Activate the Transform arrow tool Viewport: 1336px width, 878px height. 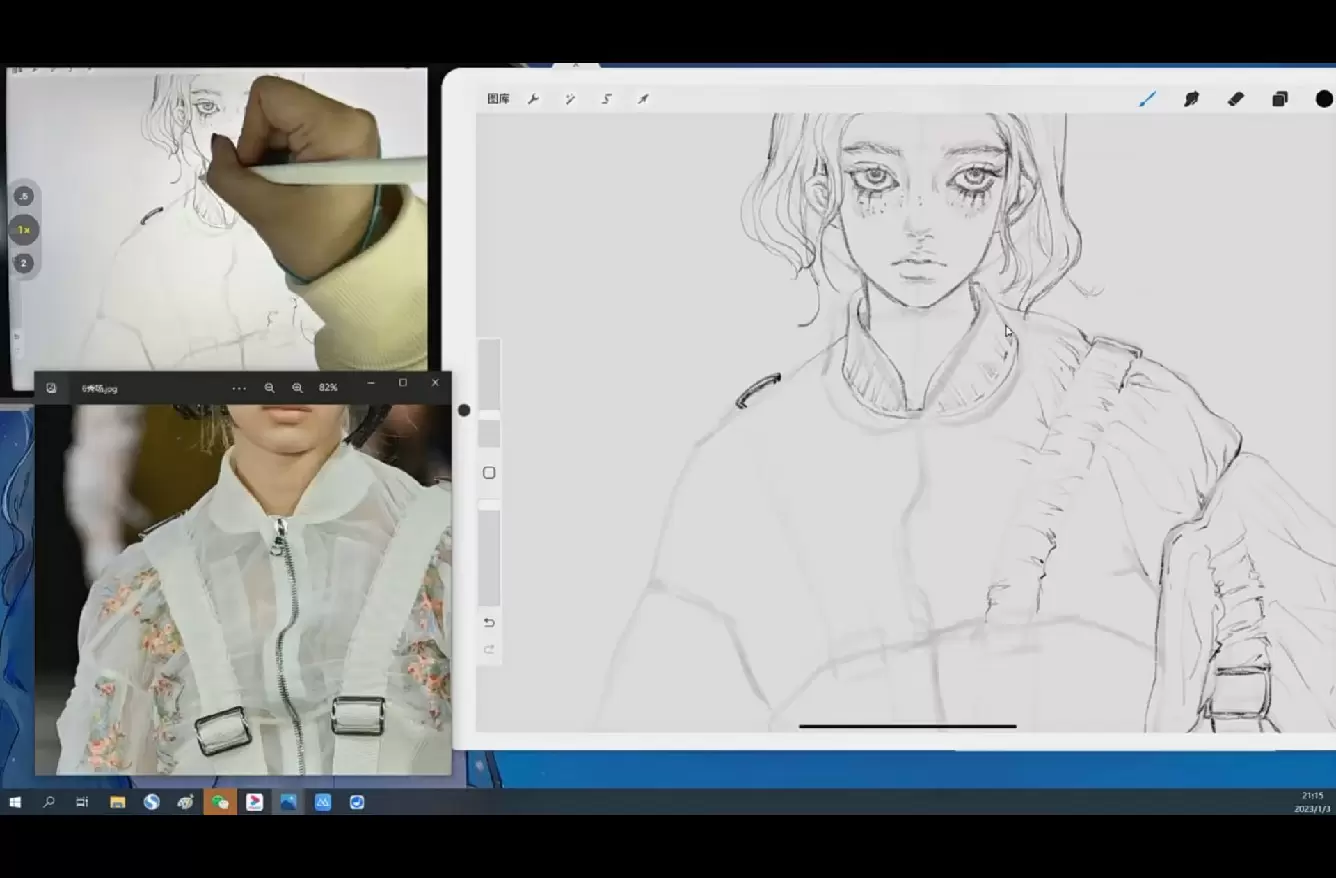pyautogui.click(x=643, y=99)
